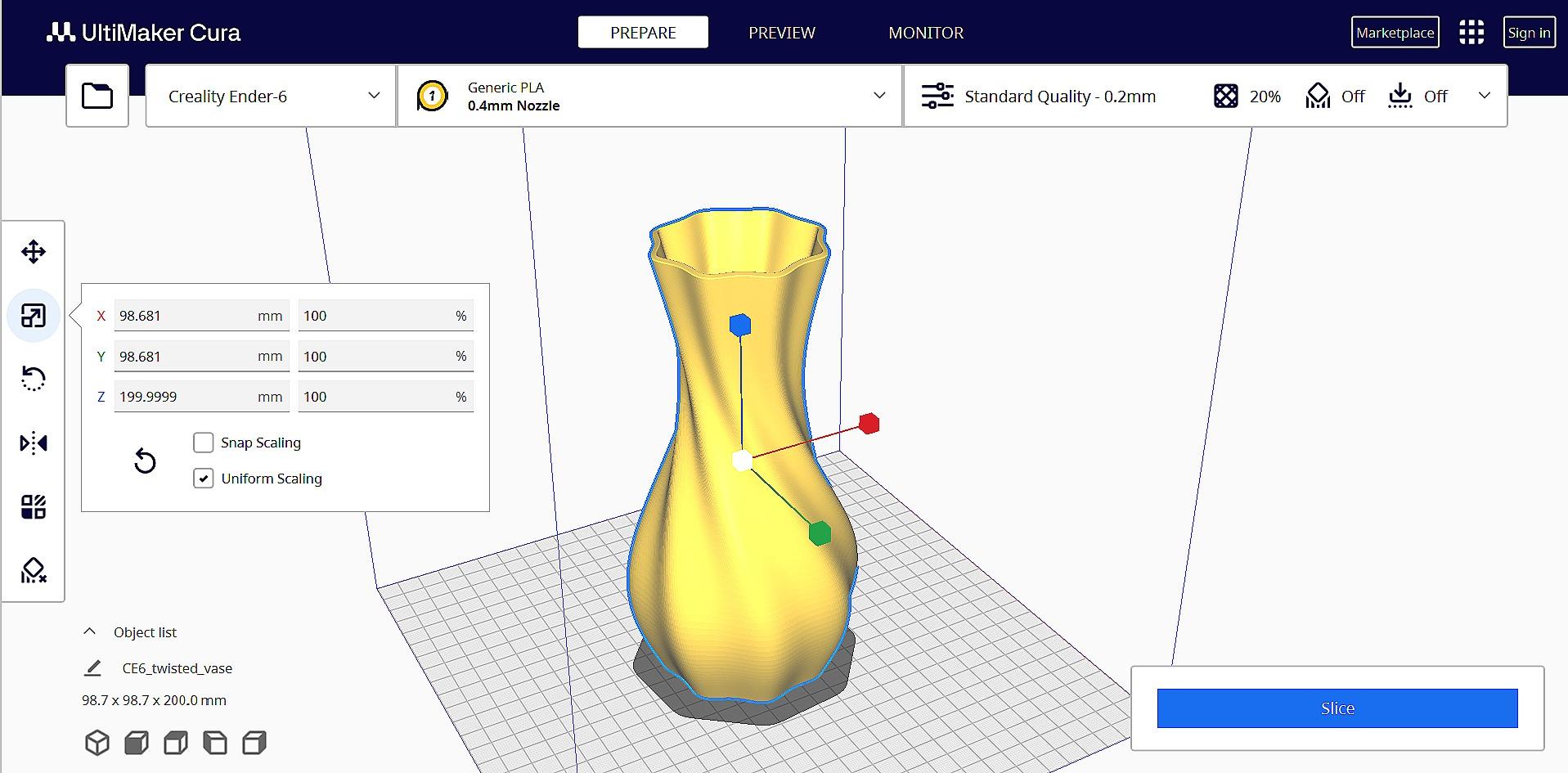Open Creality Ender-6 printer dropdown
This screenshot has height=773, width=1568.
coord(271,96)
